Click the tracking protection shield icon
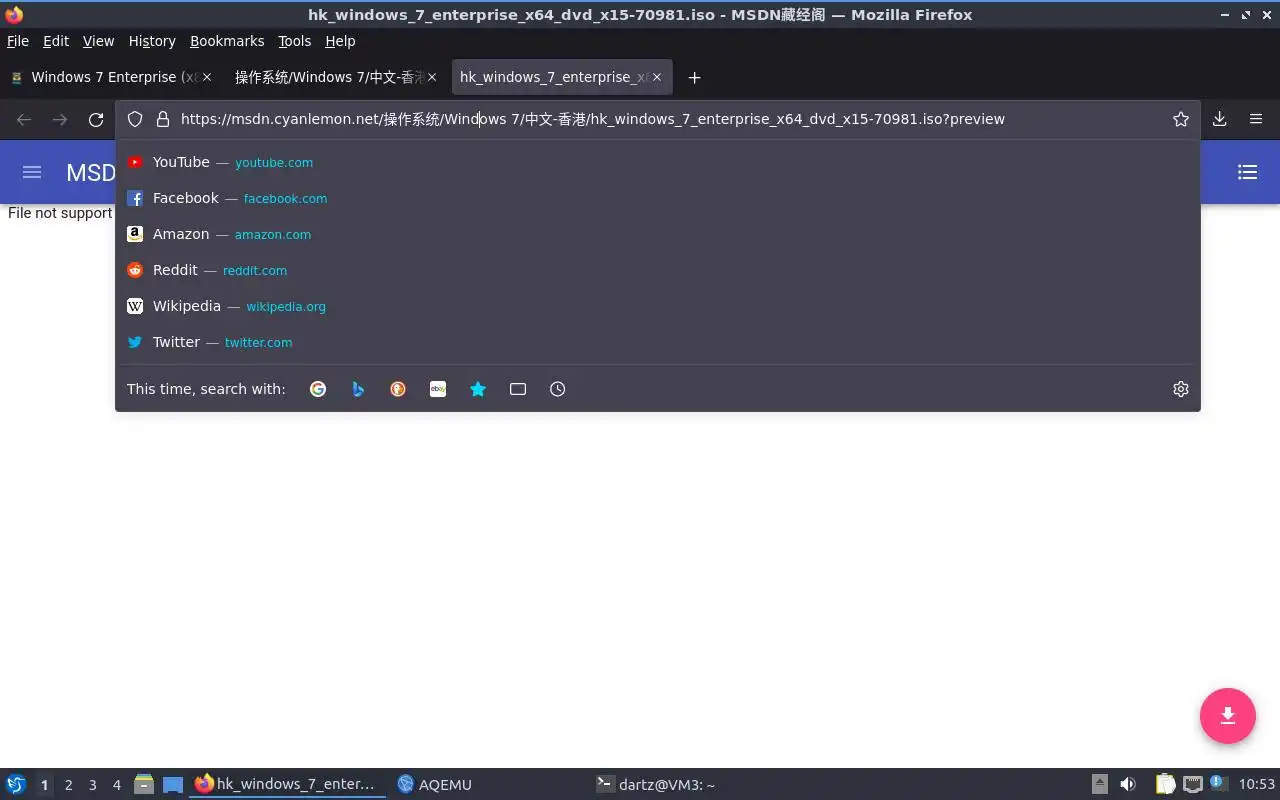This screenshot has width=1280, height=800. click(x=135, y=119)
